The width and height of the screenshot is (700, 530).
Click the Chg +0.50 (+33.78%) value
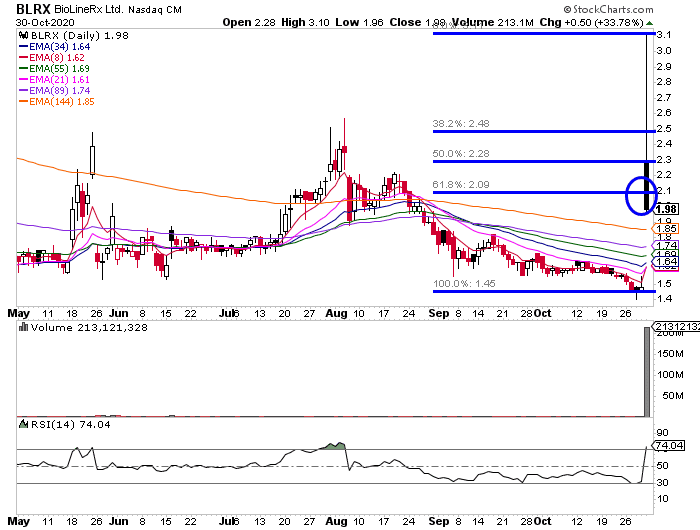(x=591, y=22)
